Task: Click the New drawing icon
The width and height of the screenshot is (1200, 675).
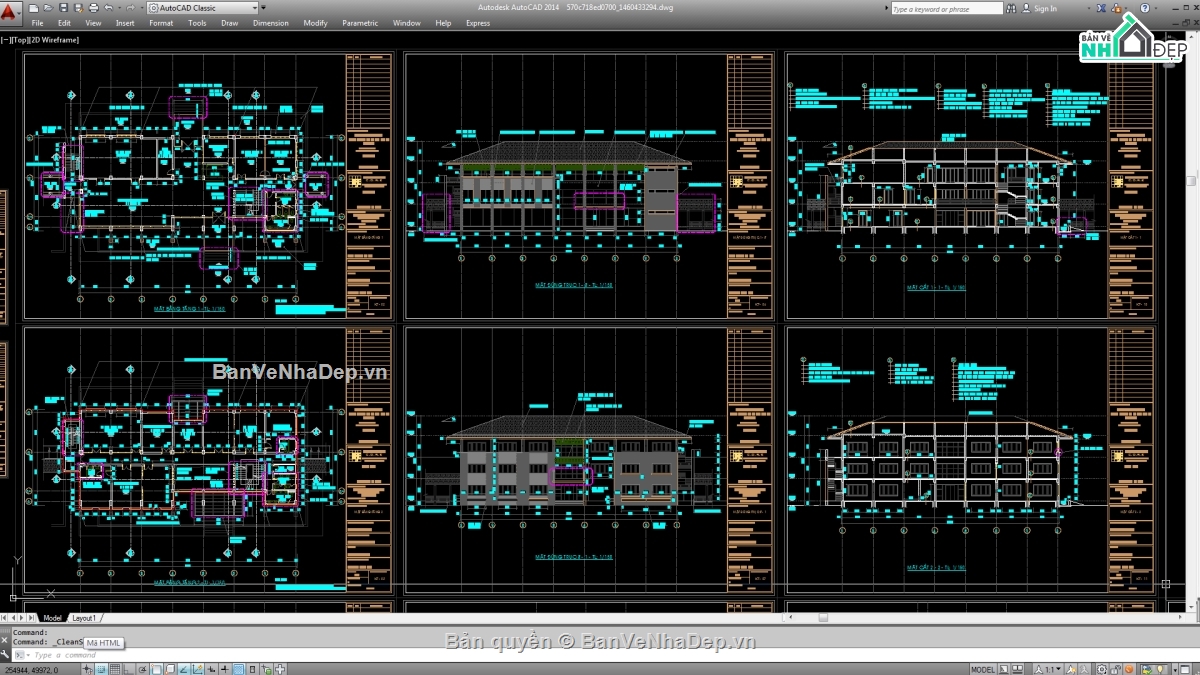Action: [34, 8]
